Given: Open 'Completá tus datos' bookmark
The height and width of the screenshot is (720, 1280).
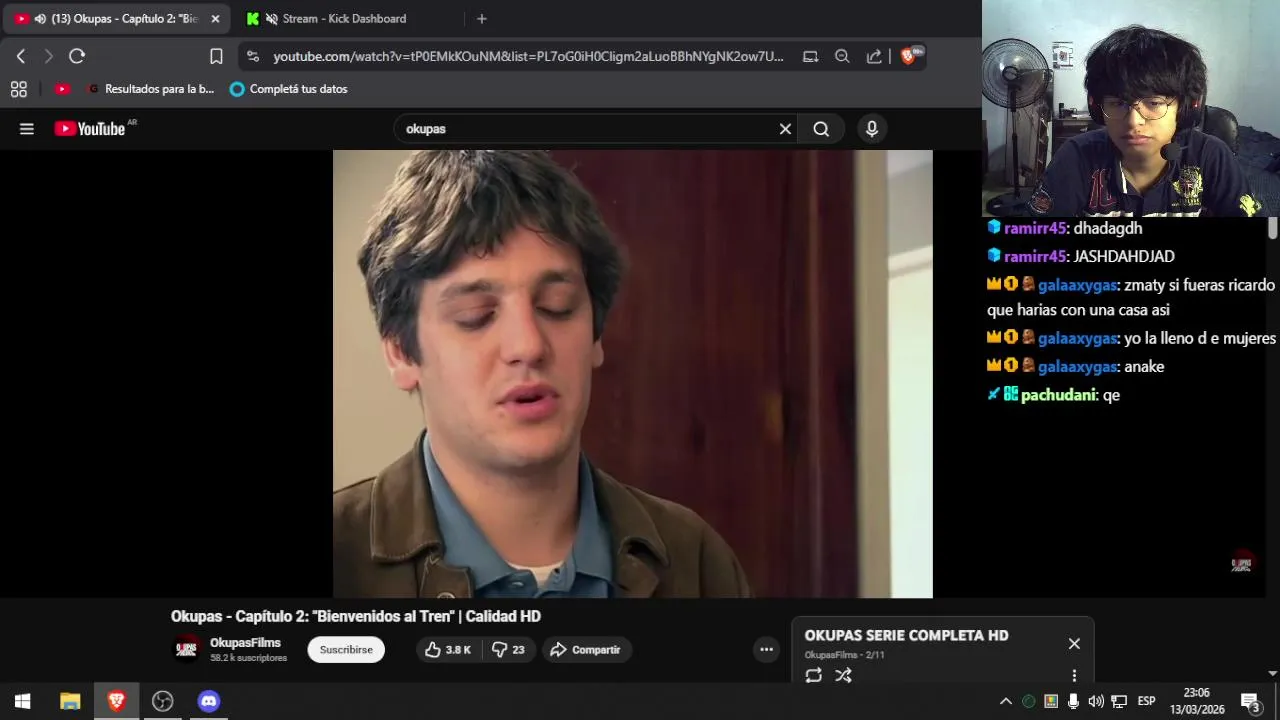Looking at the screenshot, I should tap(288, 89).
